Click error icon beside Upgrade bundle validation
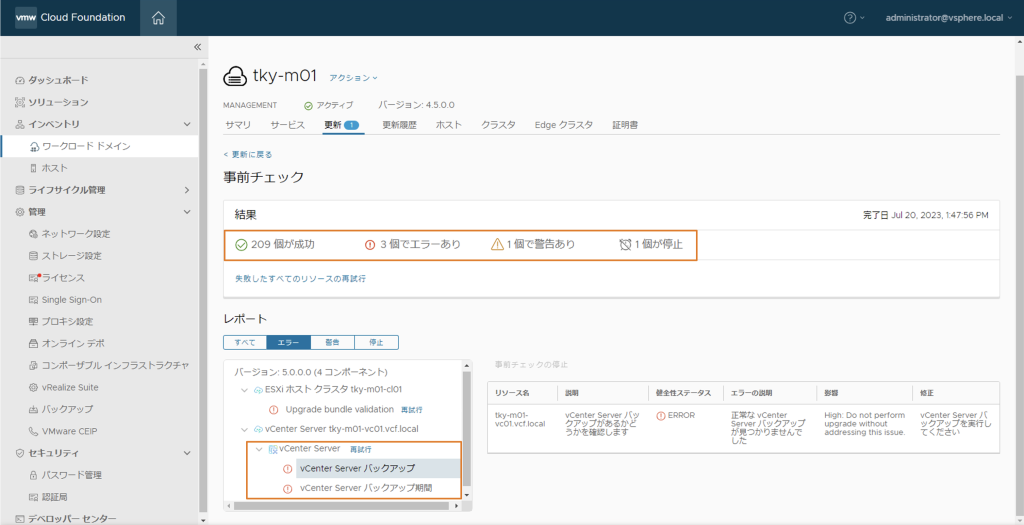The height and width of the screenshot is (525, 1024). coord(274,409)
